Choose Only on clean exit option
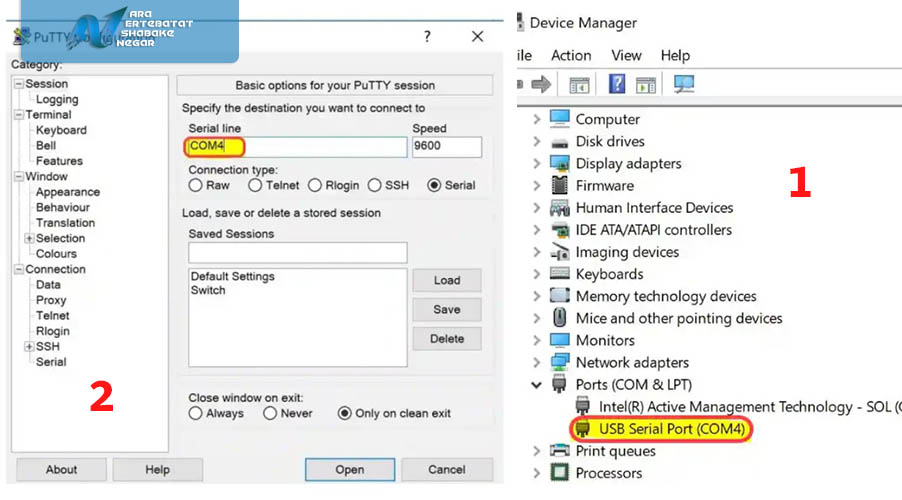The width and height of the screenshot is (902, 500). pyautogui.click(x=345, y=413)
